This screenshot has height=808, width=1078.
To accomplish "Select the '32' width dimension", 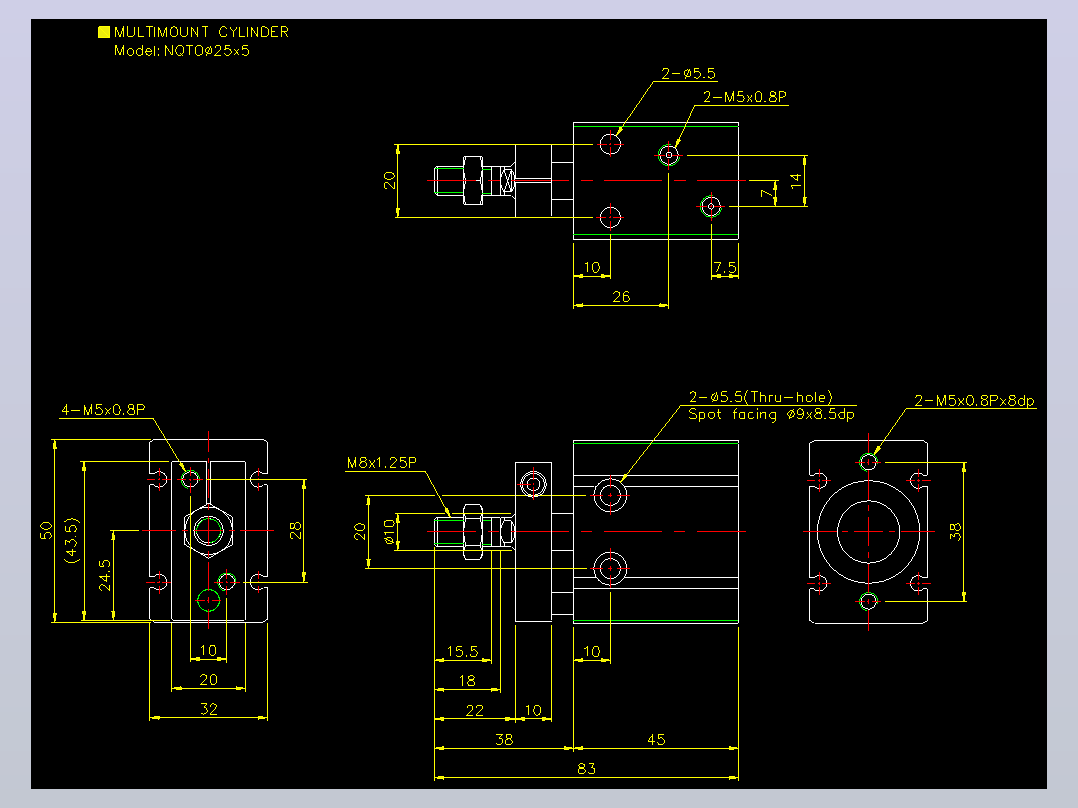I will 208,708.
